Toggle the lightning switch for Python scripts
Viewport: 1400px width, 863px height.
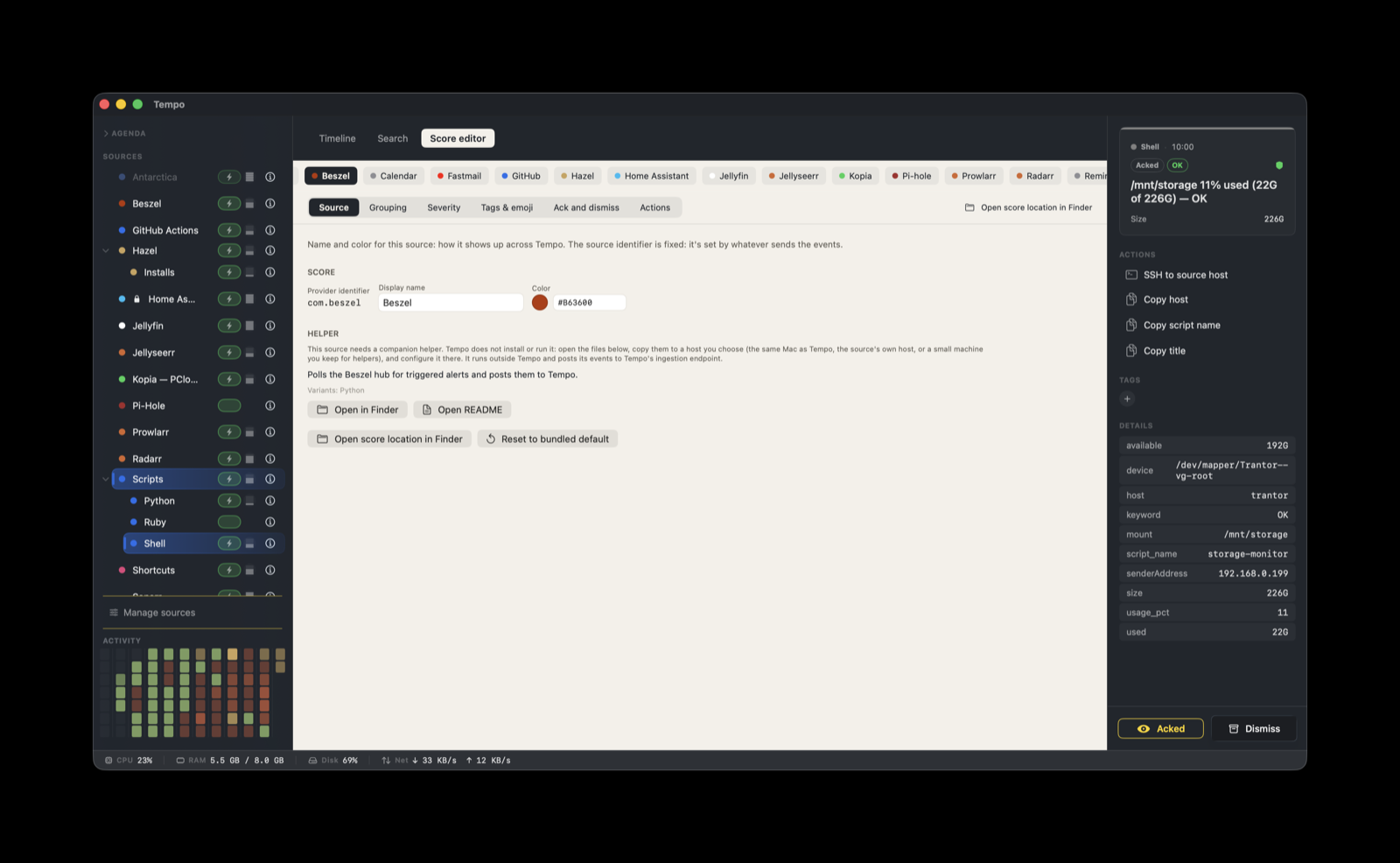(x=229, y=501)
